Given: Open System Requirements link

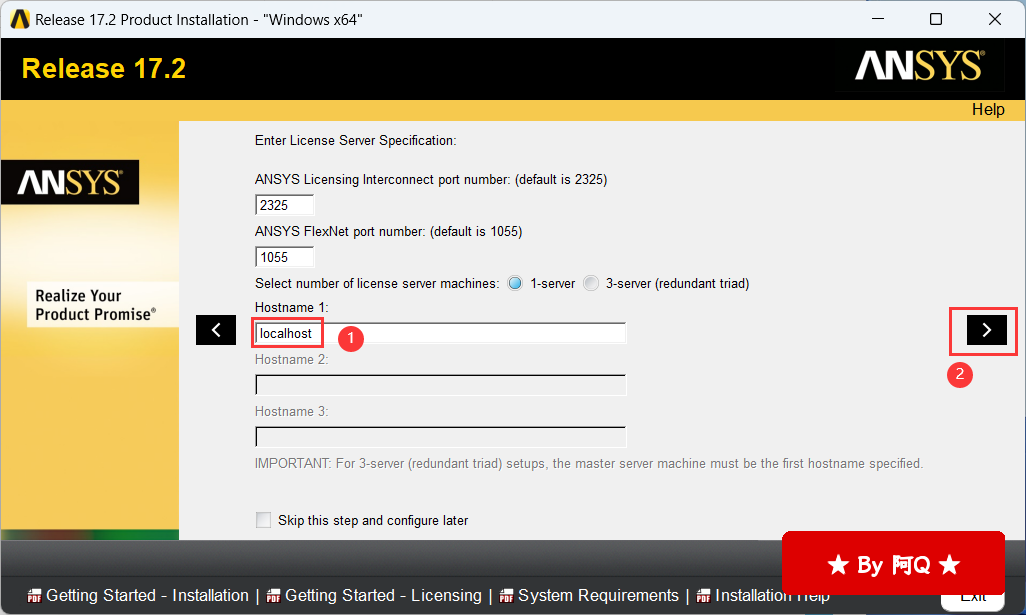Looking at the screenshot, I should 598,595.
